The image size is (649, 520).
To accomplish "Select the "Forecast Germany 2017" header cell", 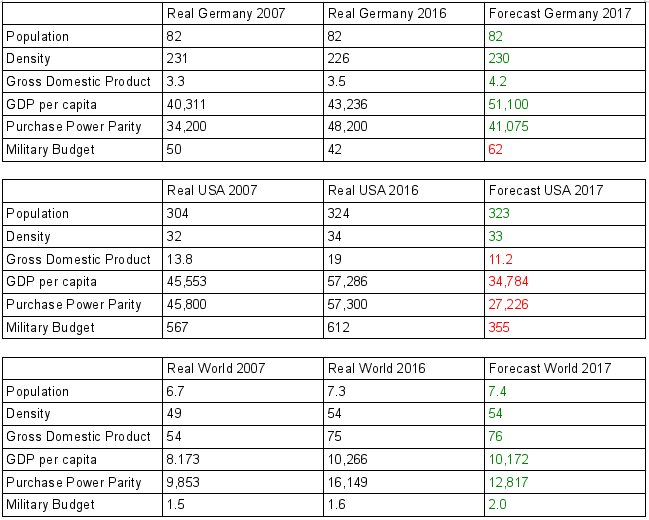I will [549, 13].
